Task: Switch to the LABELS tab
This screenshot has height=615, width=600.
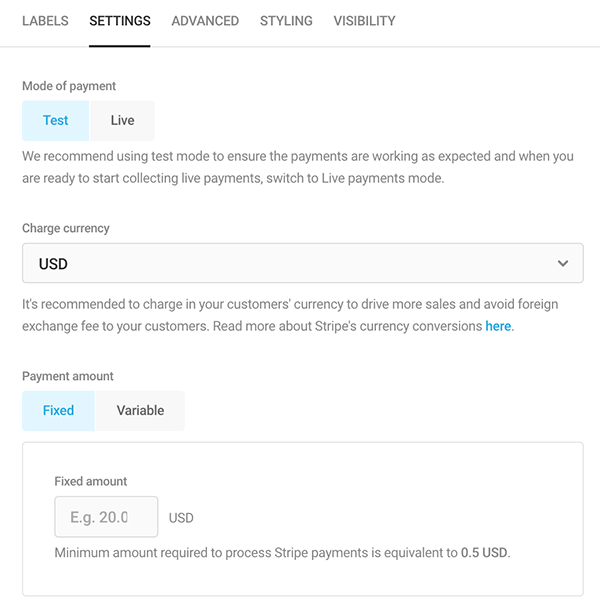Action: click(45, 21)
